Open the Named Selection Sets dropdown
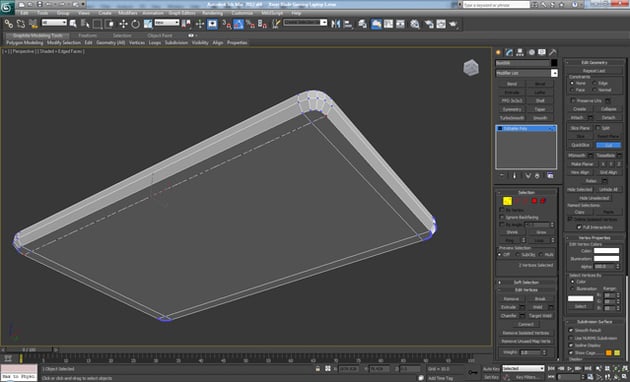 point(305,22)
